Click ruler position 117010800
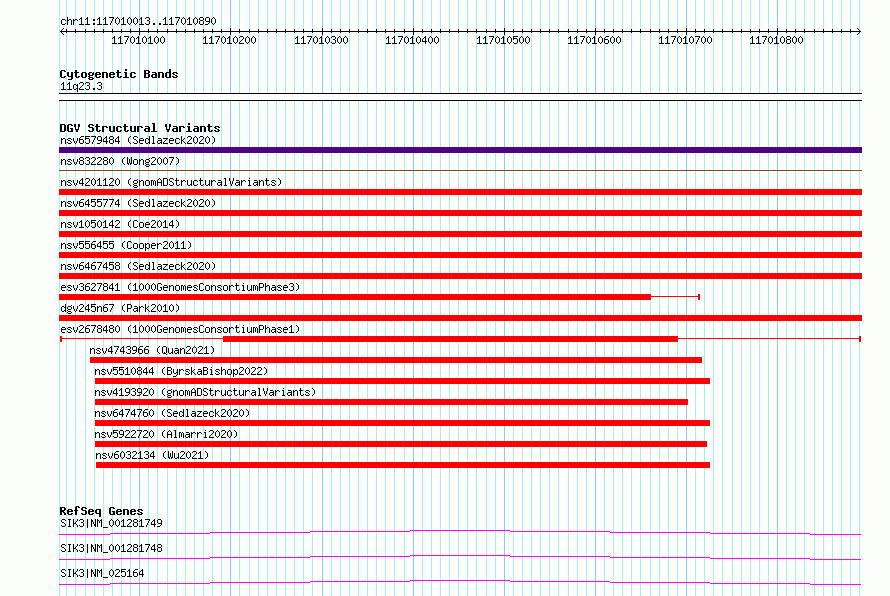Viewport: 890px width, 596px height. [x=776, y=40]
